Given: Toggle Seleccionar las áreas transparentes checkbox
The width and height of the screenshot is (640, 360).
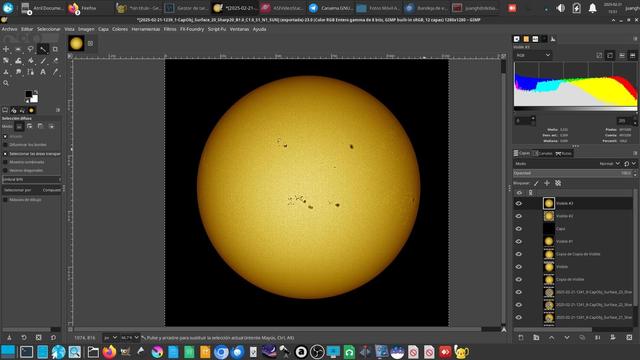Looking at the screenshot, I should (5, 153).
